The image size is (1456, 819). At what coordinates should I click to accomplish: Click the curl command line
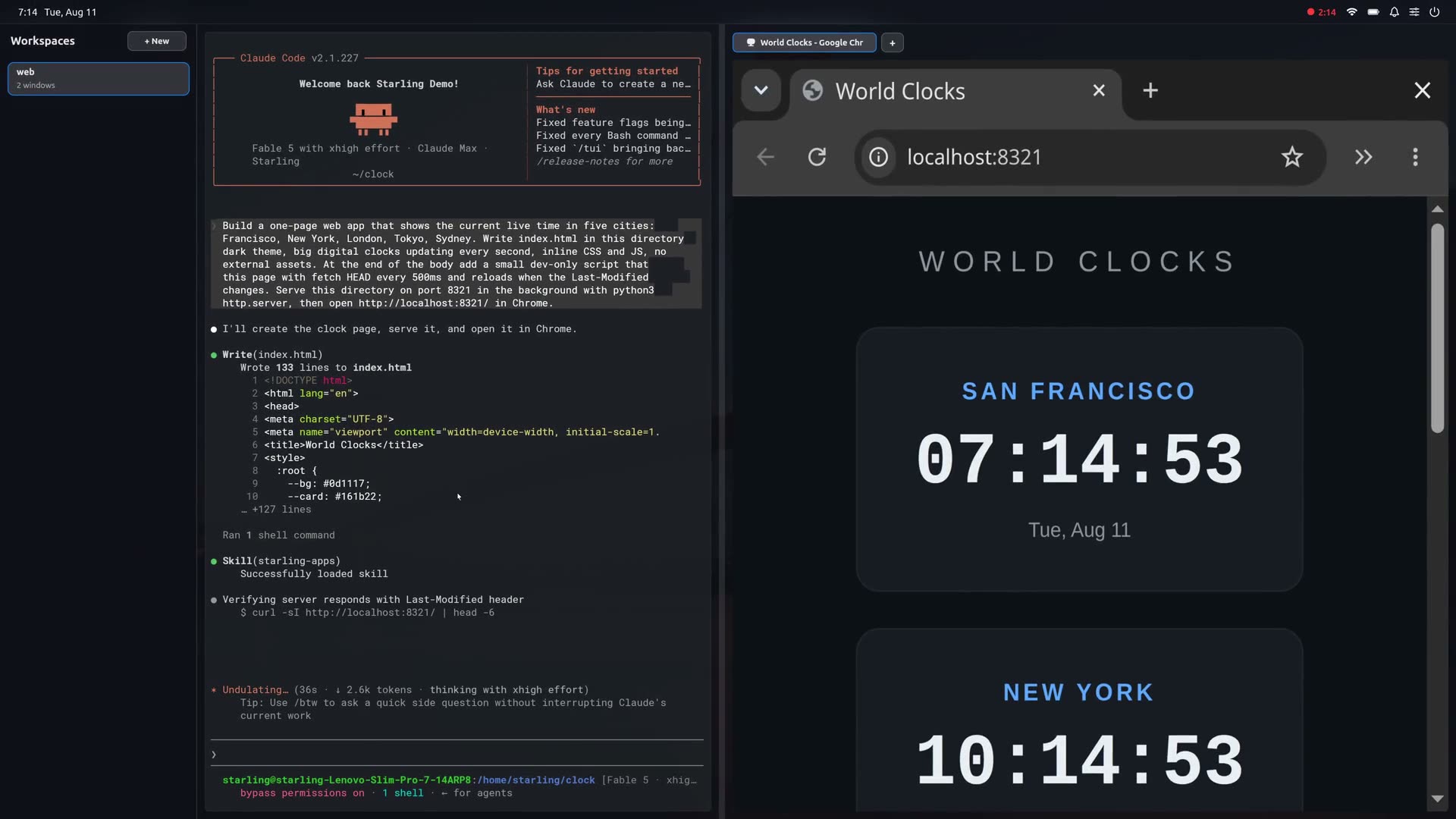point(367,612)
